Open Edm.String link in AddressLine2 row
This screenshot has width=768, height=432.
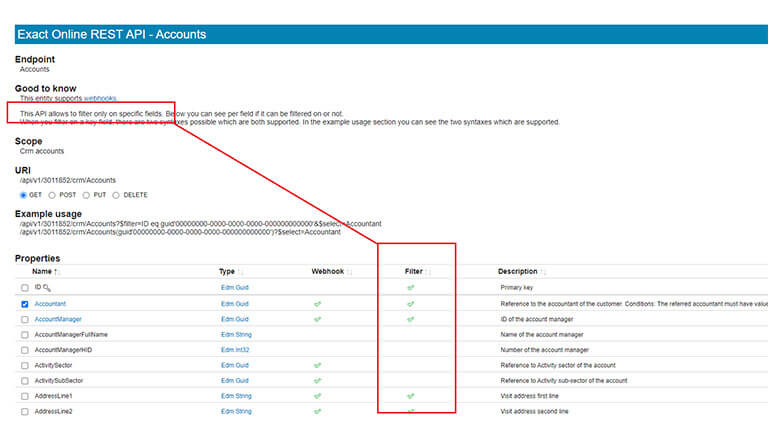click(236, 411)
